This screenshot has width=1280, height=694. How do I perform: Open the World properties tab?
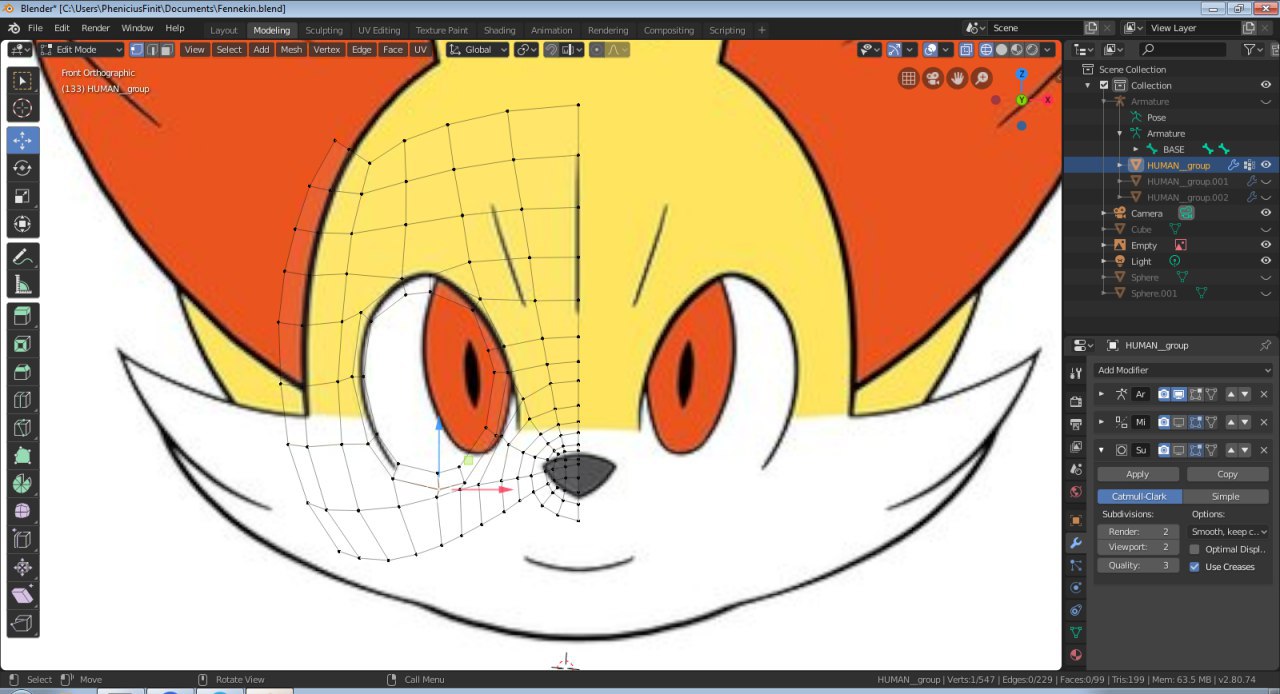(x=1076, y=492)
